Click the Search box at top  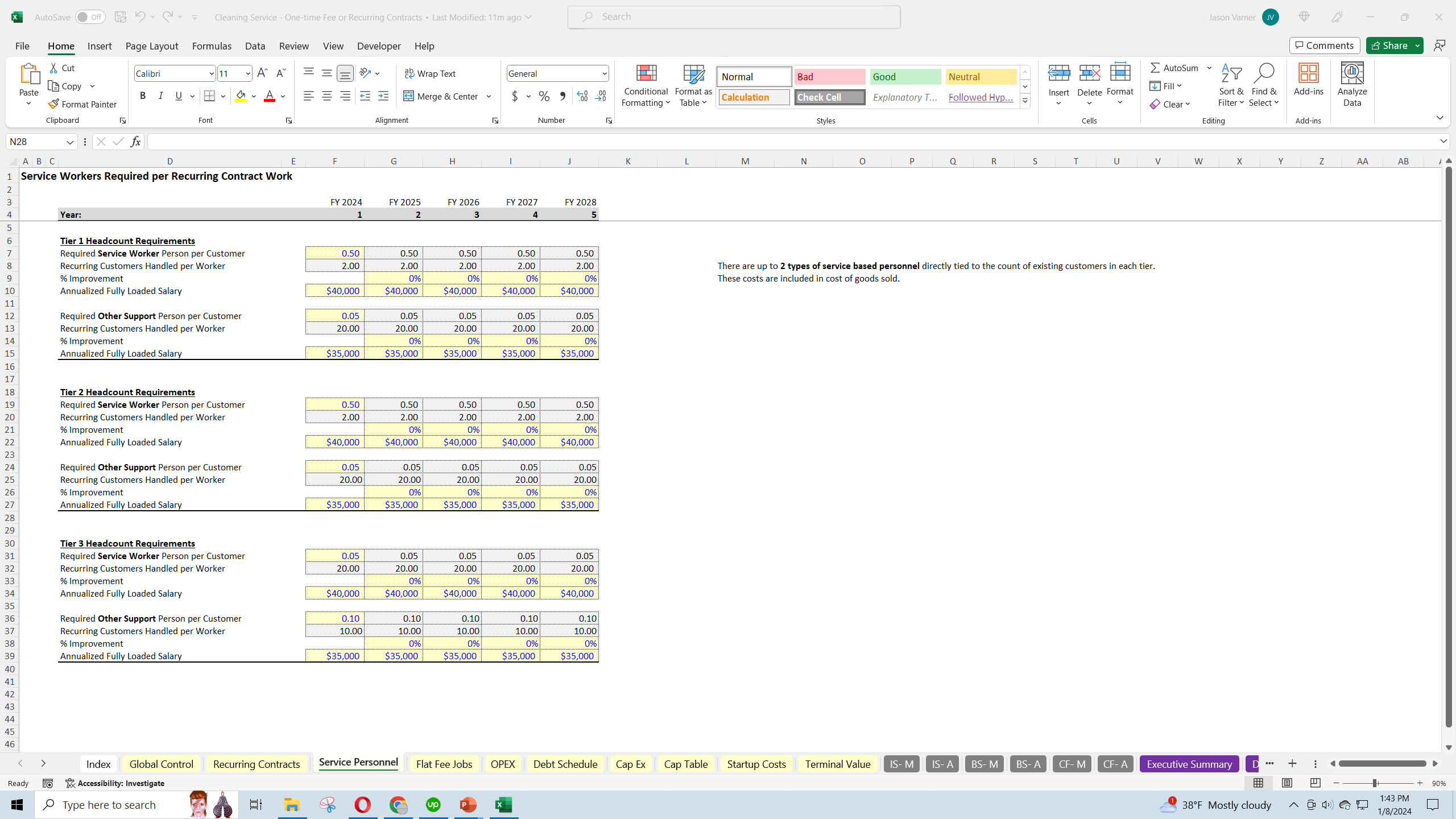[733, 16]
